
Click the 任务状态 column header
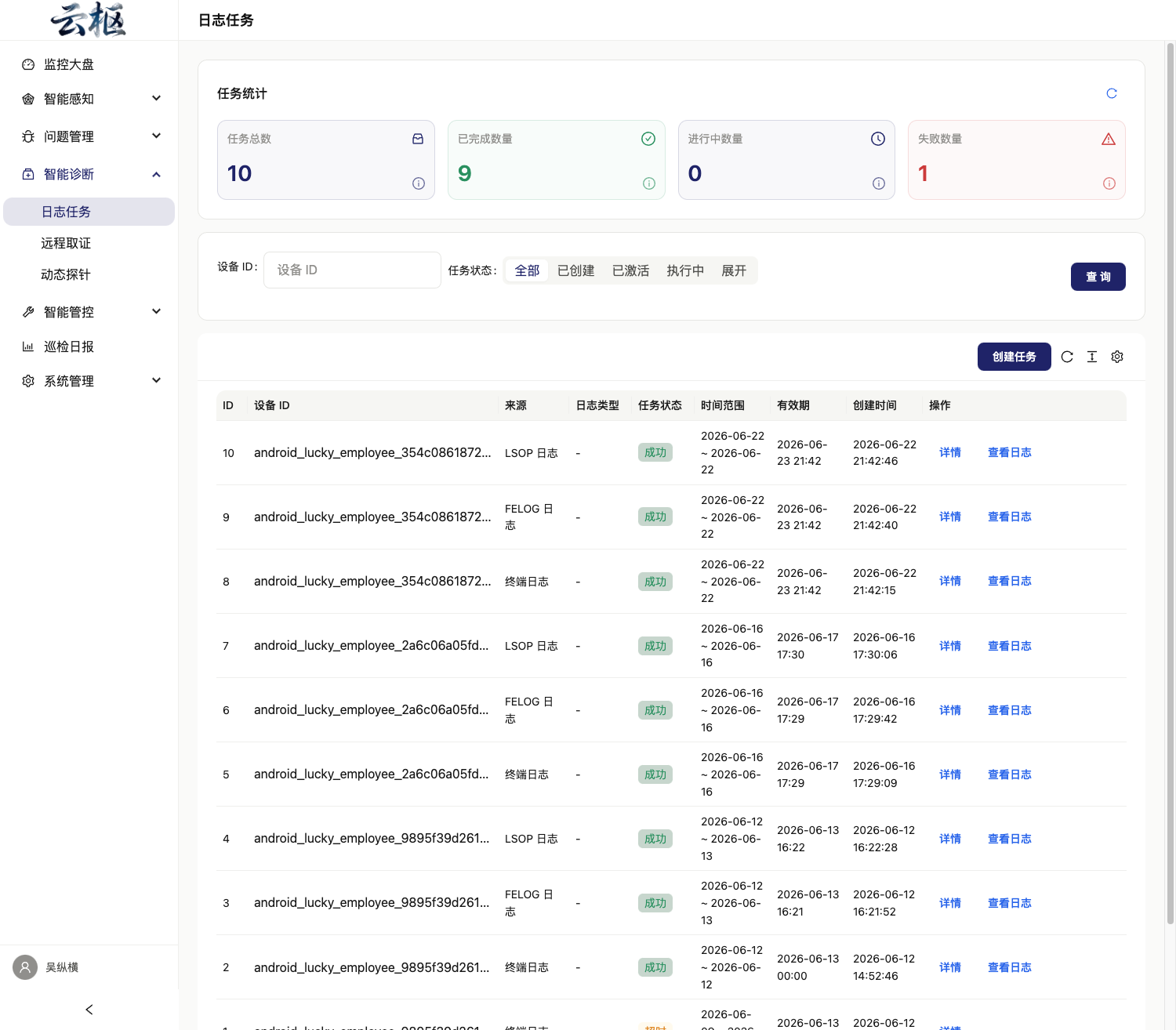tap(660, 405)
